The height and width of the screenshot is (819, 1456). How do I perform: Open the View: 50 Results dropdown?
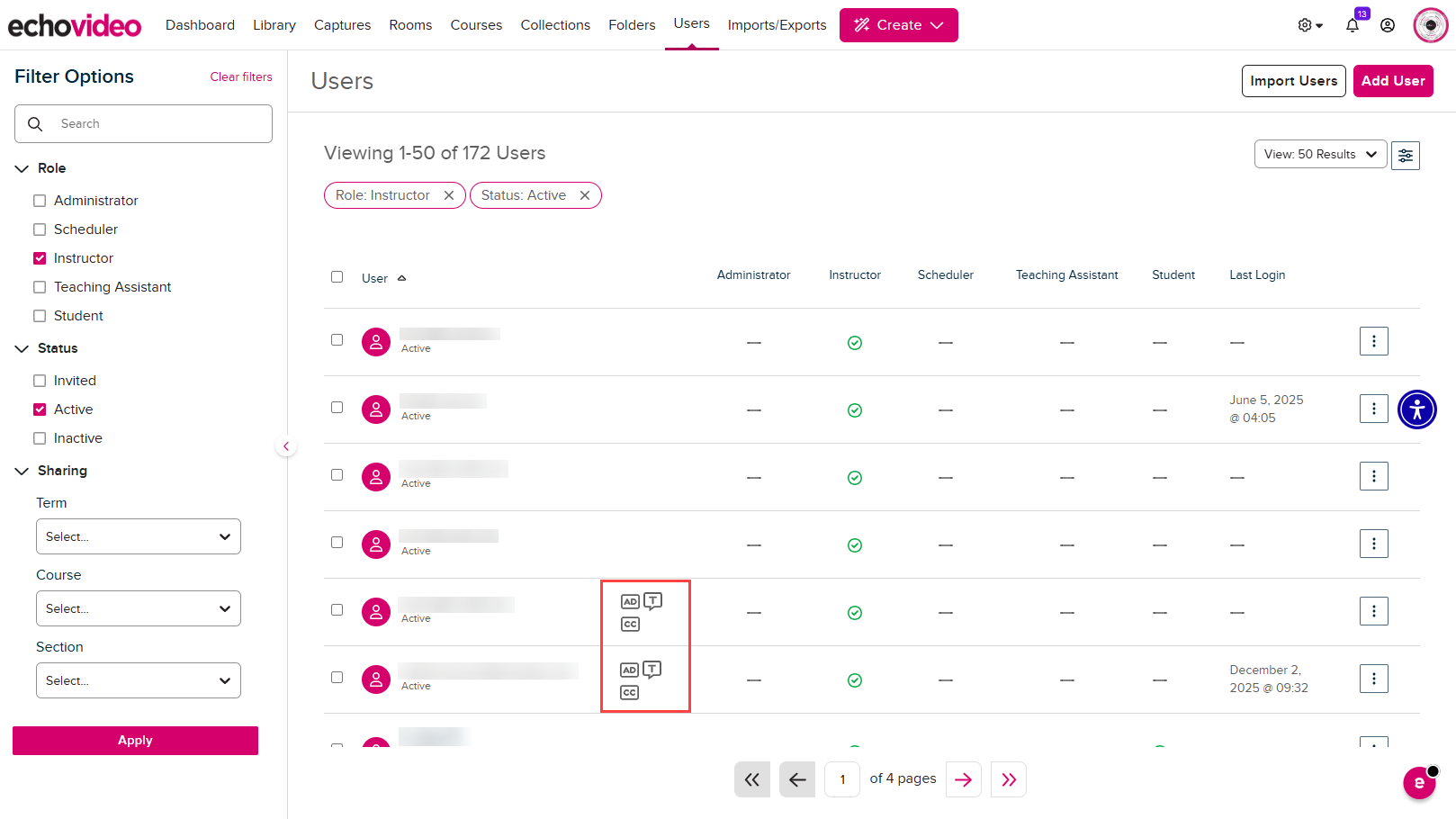coord(1320,154)
